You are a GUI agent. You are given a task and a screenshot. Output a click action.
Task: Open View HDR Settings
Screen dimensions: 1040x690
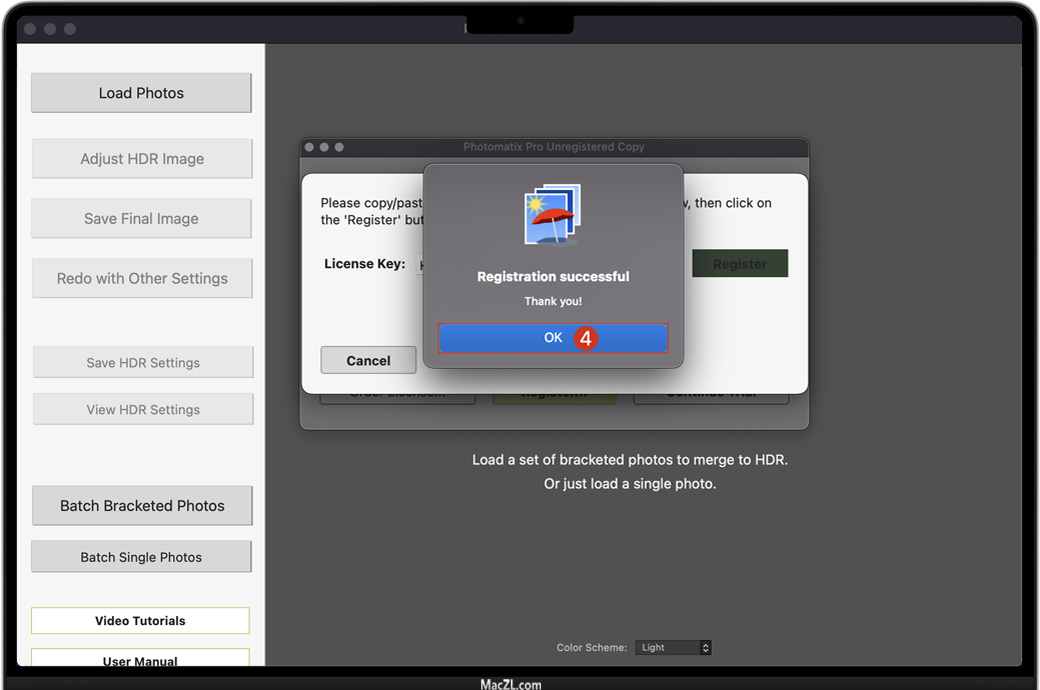143,409
